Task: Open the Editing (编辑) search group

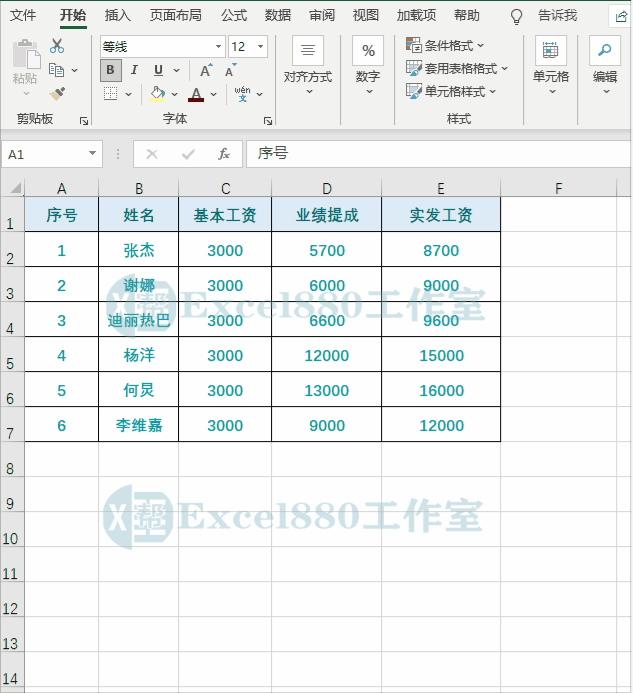Action: coord(605,66)
